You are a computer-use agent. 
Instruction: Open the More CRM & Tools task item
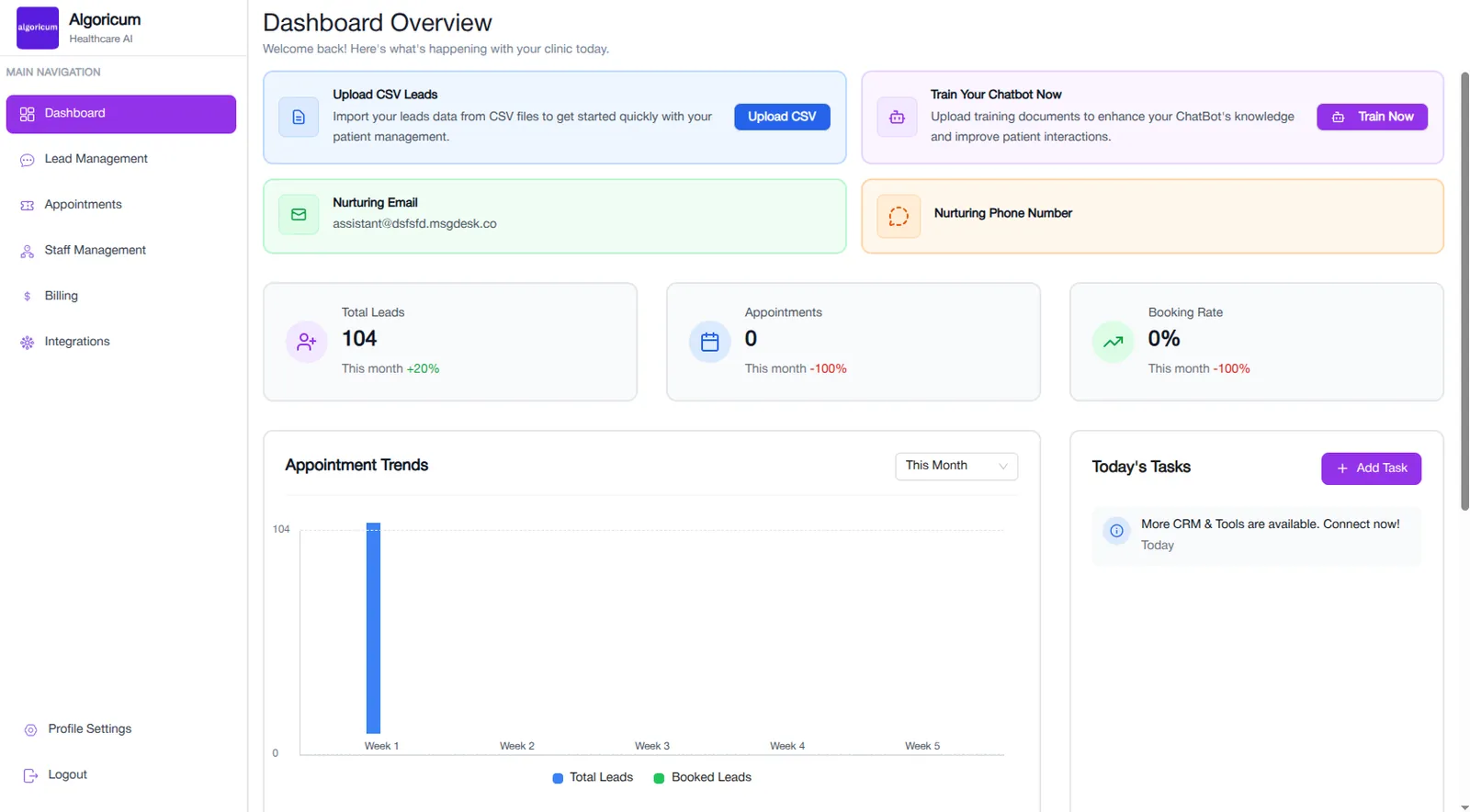coord(1256,536)
